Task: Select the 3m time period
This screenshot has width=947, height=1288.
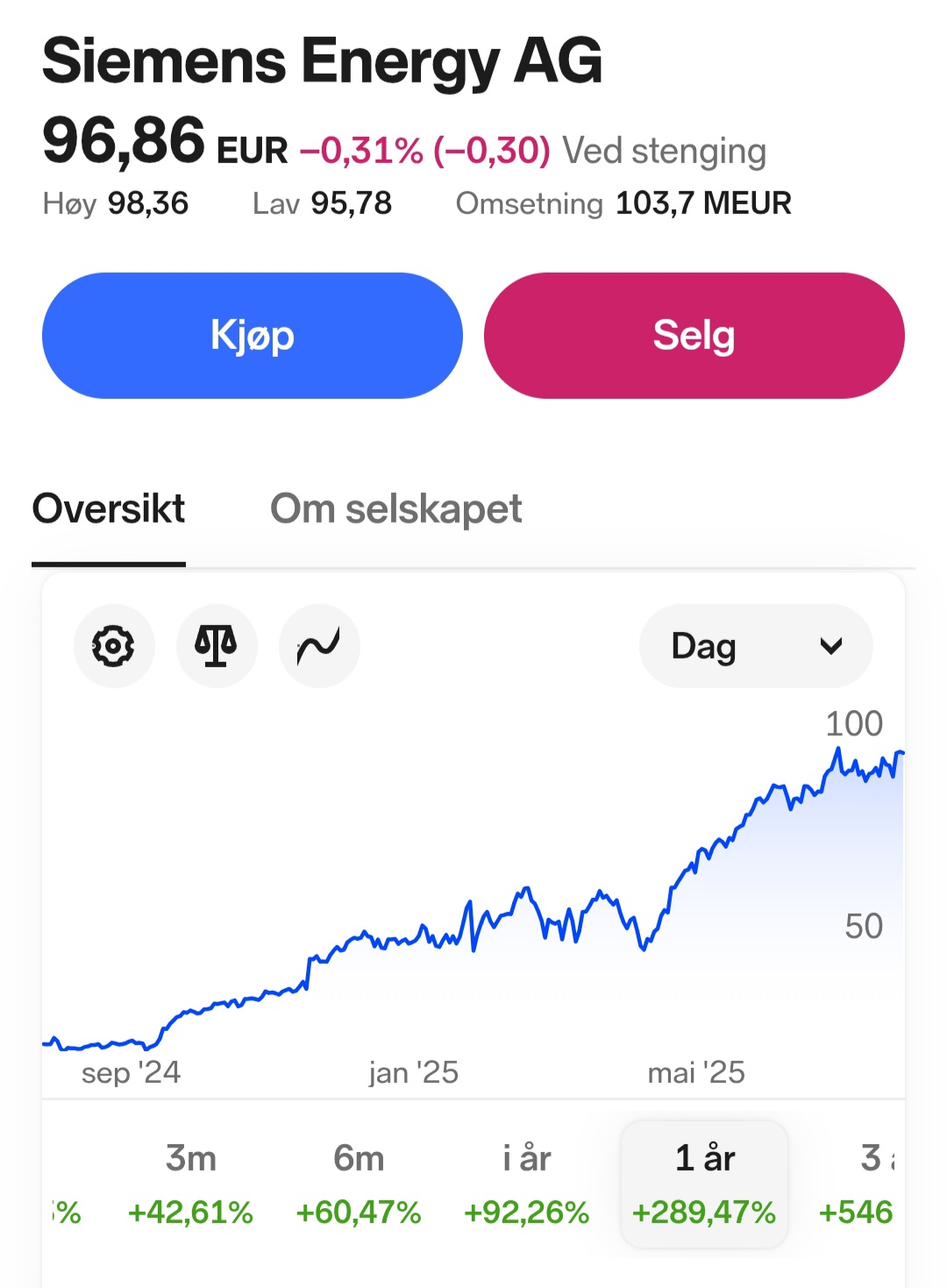Action: pos(190,1184)
